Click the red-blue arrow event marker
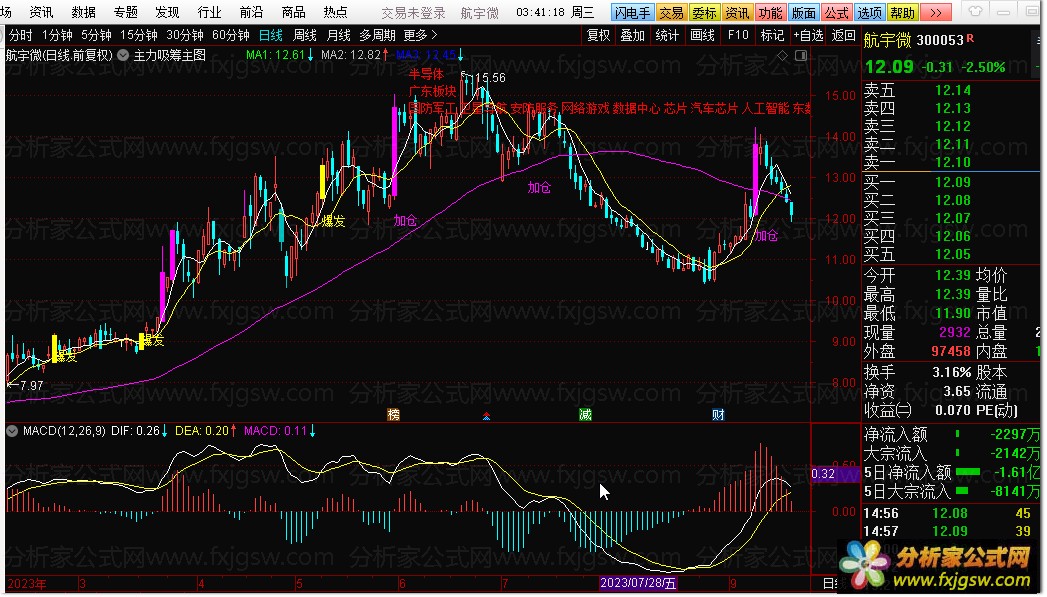Screen dimensions: 1047x597 487,416
